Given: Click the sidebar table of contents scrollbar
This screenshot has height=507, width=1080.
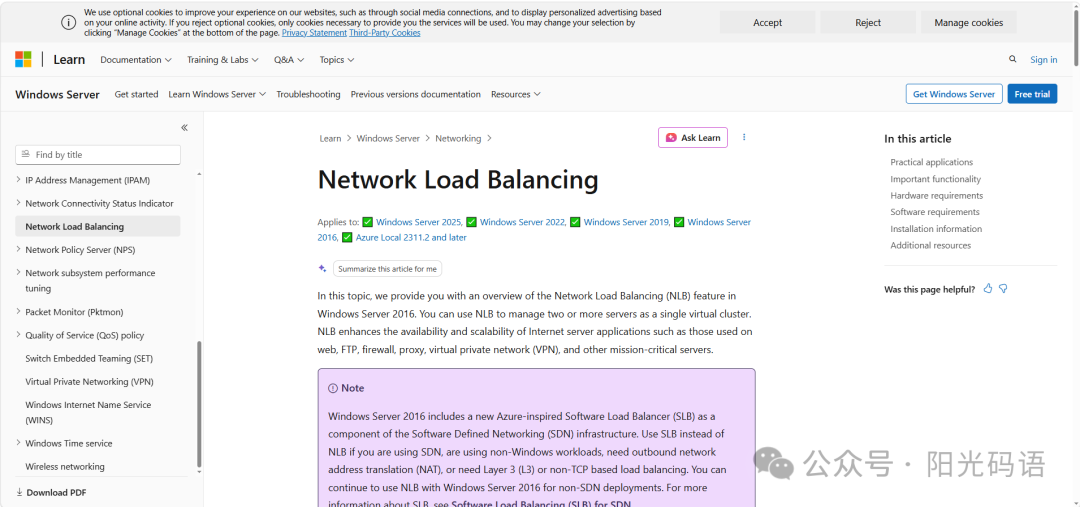Looking at the screenshot, I should 200,404.
